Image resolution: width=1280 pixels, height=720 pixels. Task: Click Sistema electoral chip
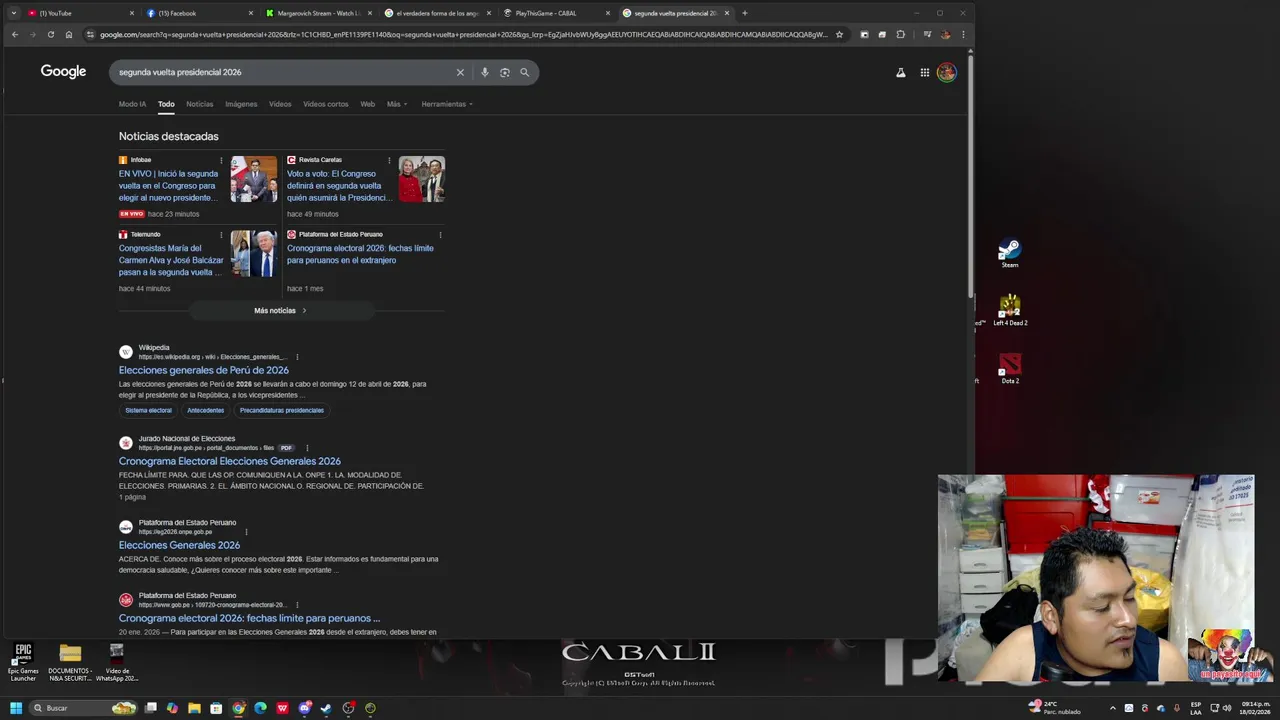(148, 410)
